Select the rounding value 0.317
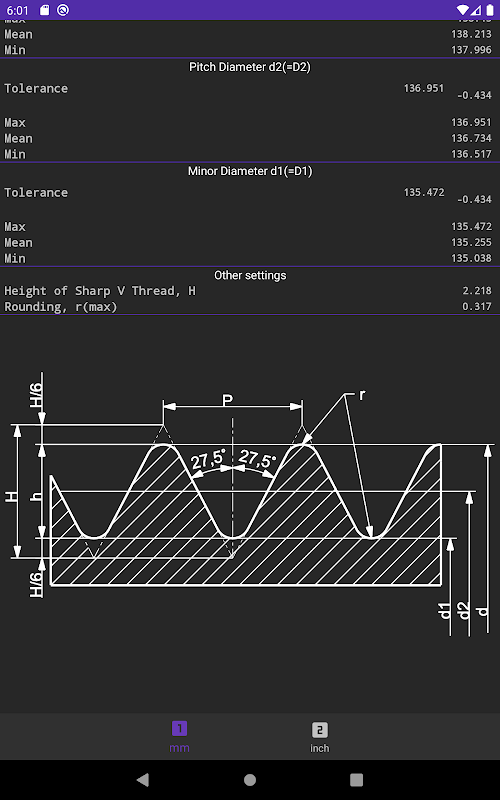Viewport: 500px width, 800px height. (x=477, y=307)
